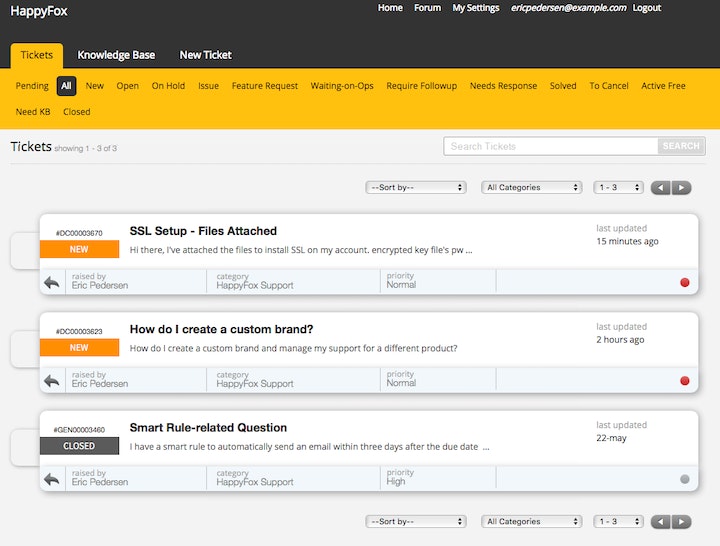720x546 pixels.
Task: Filter tickets by Solved status
Action: 563,86
